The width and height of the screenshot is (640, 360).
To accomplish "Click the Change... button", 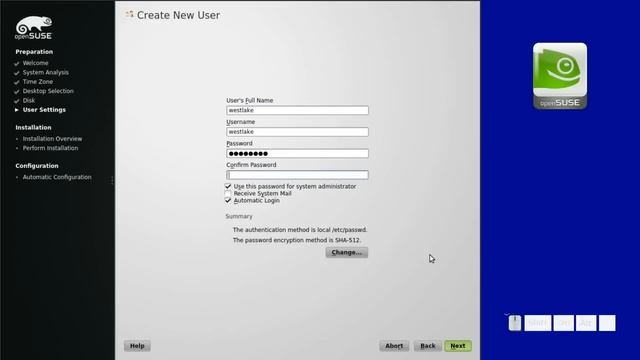I will pyautogui.click(x=347, y=252).
